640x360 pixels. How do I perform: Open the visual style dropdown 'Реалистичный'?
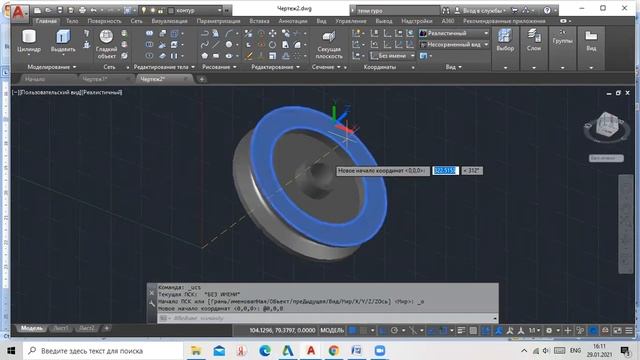(x=454, y=33)
